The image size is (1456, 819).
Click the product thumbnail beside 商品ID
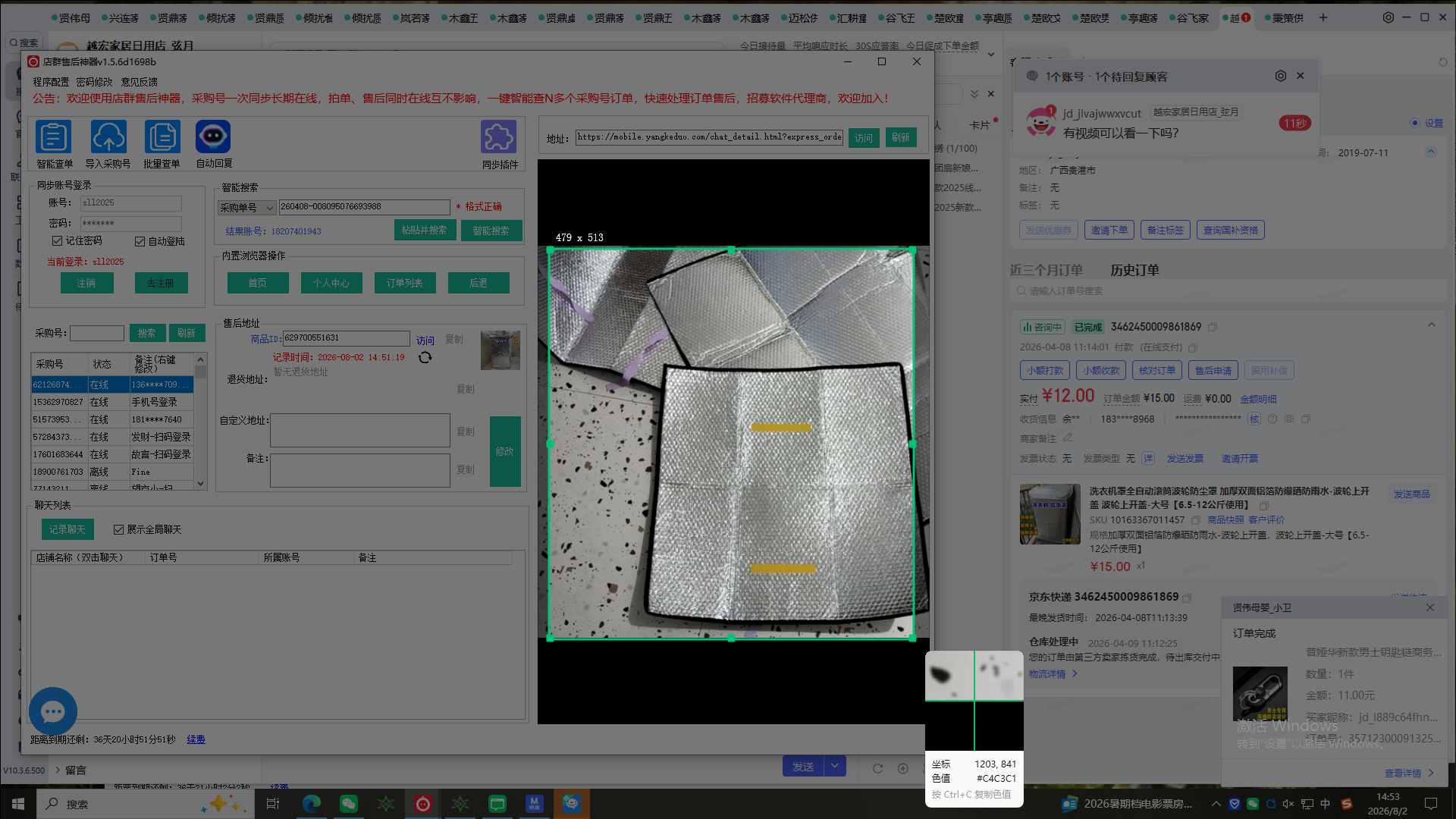(x=500, y=350)
